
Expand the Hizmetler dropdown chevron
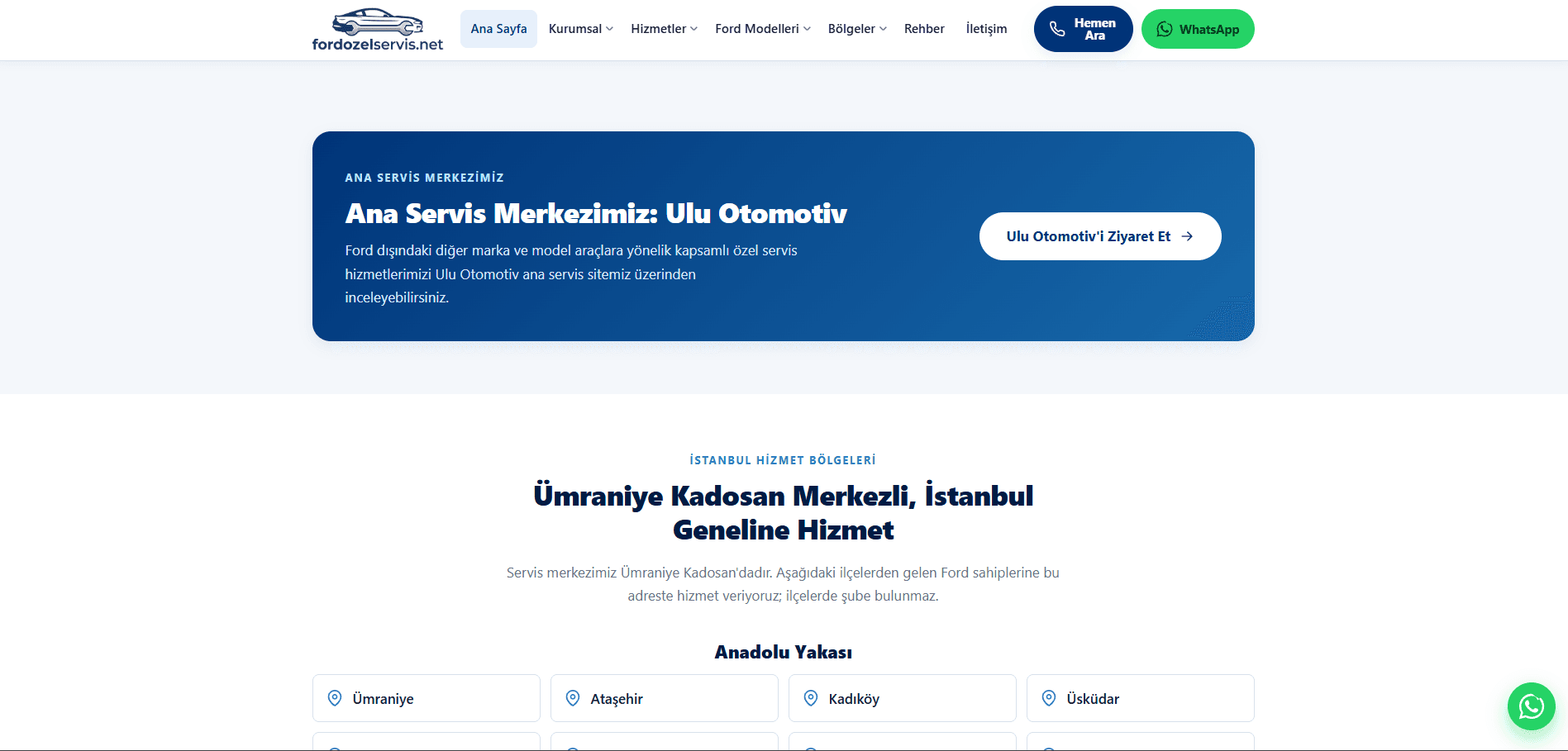[693, 29]
